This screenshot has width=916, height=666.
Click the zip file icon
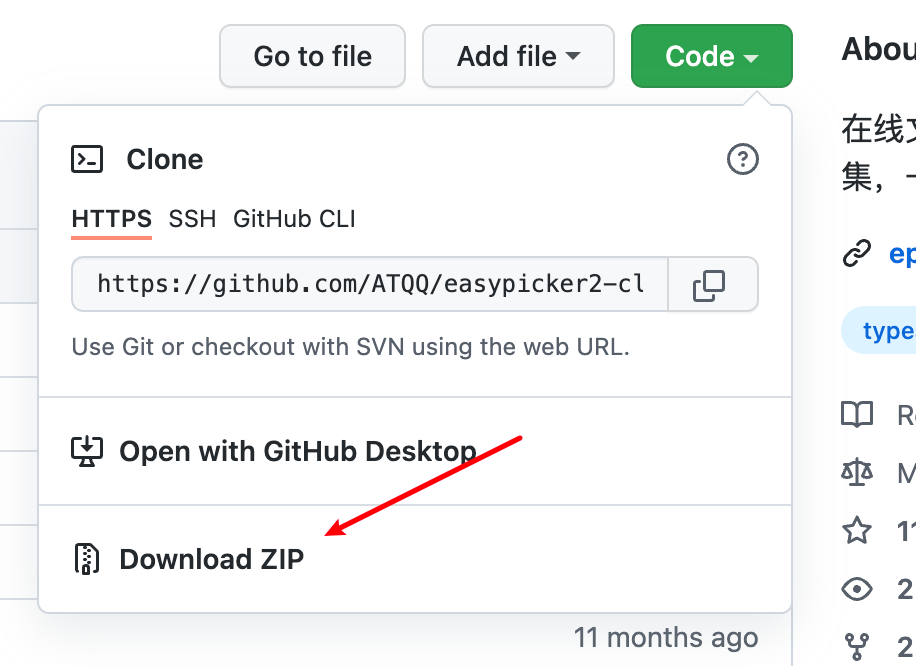(86, 559)
